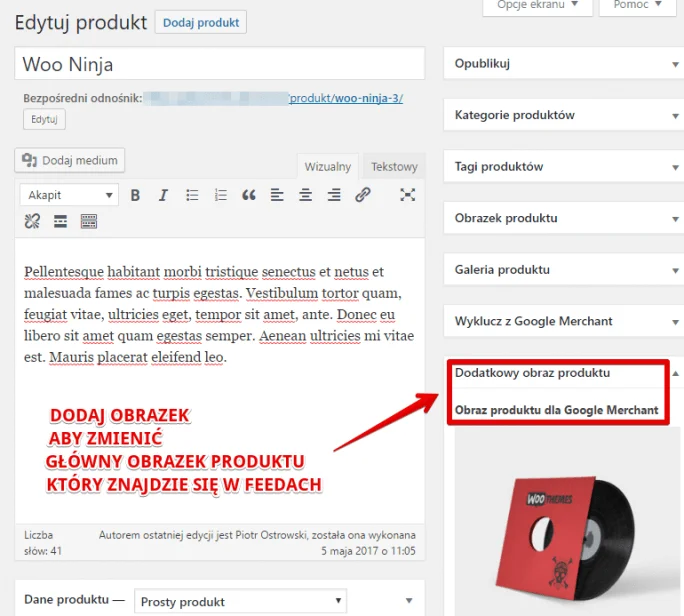Switch to the Tekstowy editor tab
684x616 pixels.
coord(394,166)
